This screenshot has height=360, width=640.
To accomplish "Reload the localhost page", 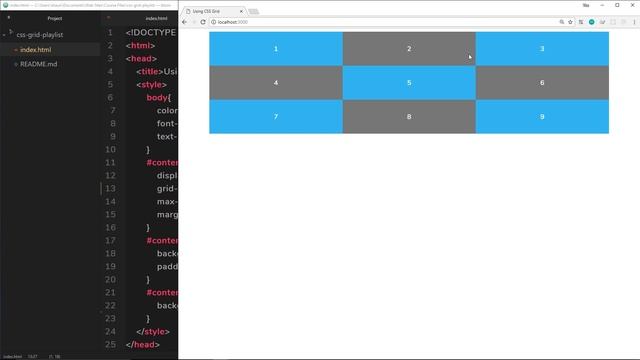I will 203,22.
